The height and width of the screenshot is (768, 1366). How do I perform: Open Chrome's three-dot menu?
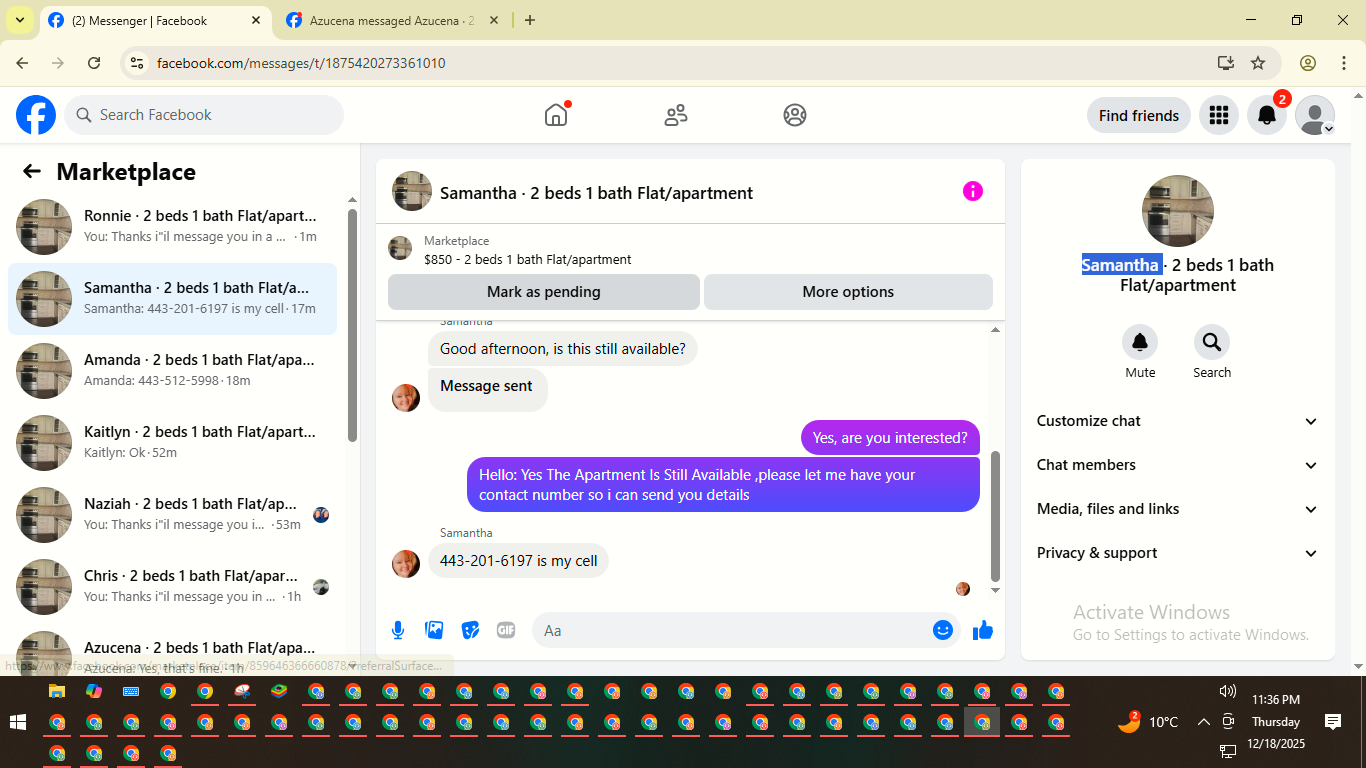(1344, 63)
